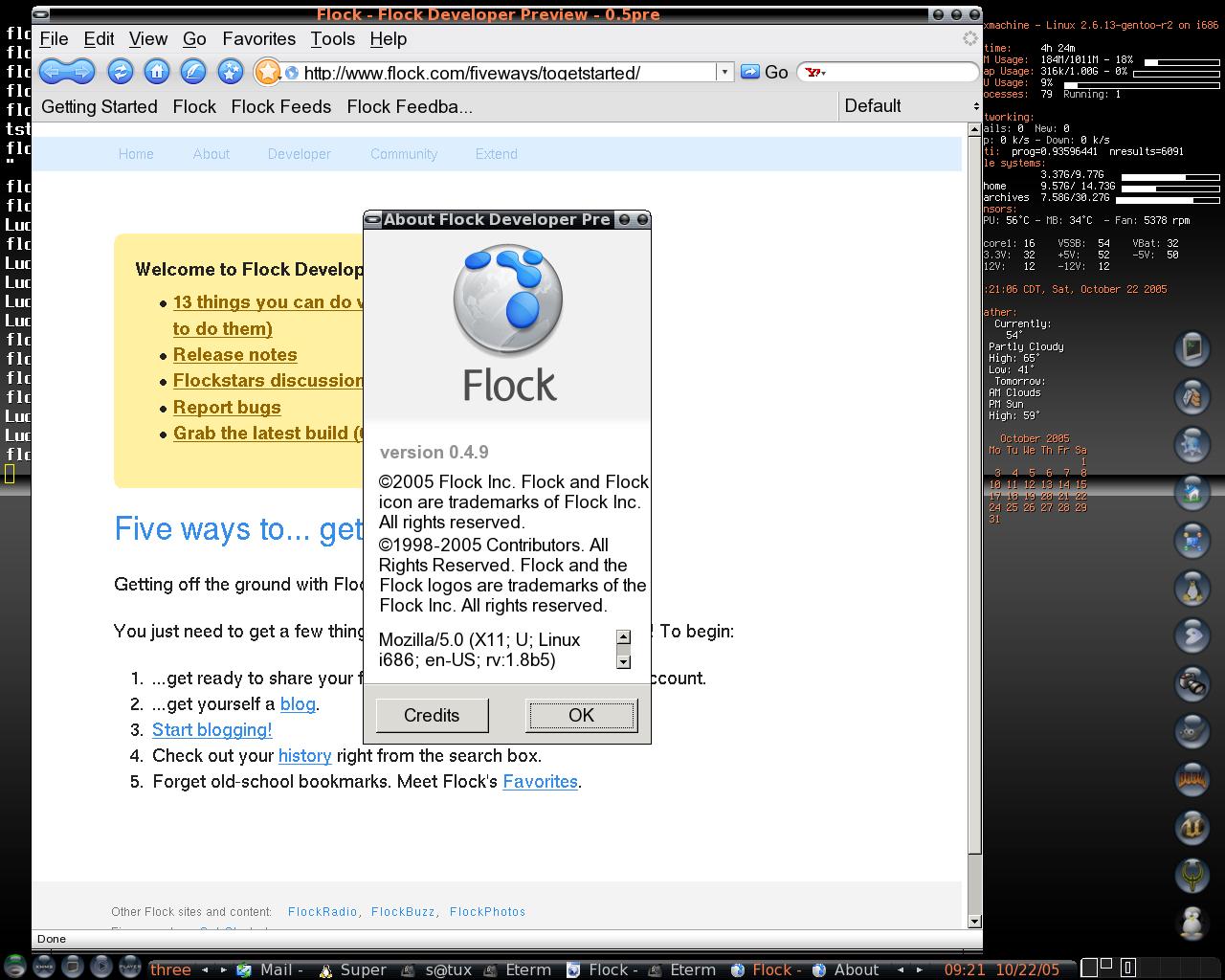Open the Report bugs link
Viewport: 1225px width, 980px height.
227,408
